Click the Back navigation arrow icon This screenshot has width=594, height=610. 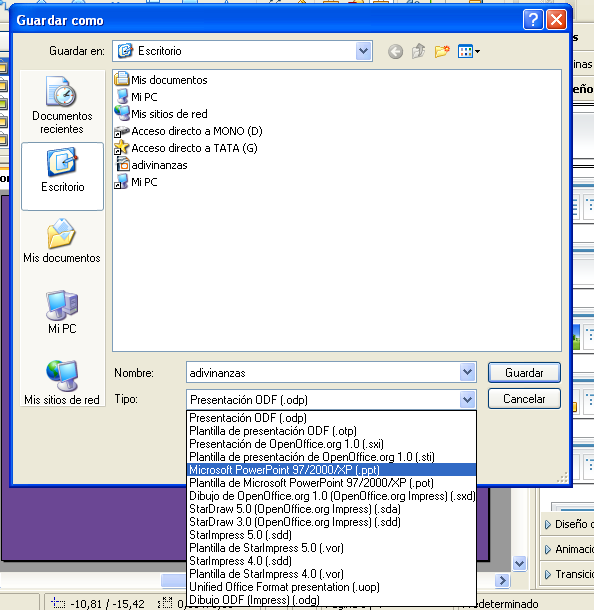point(395,51)
